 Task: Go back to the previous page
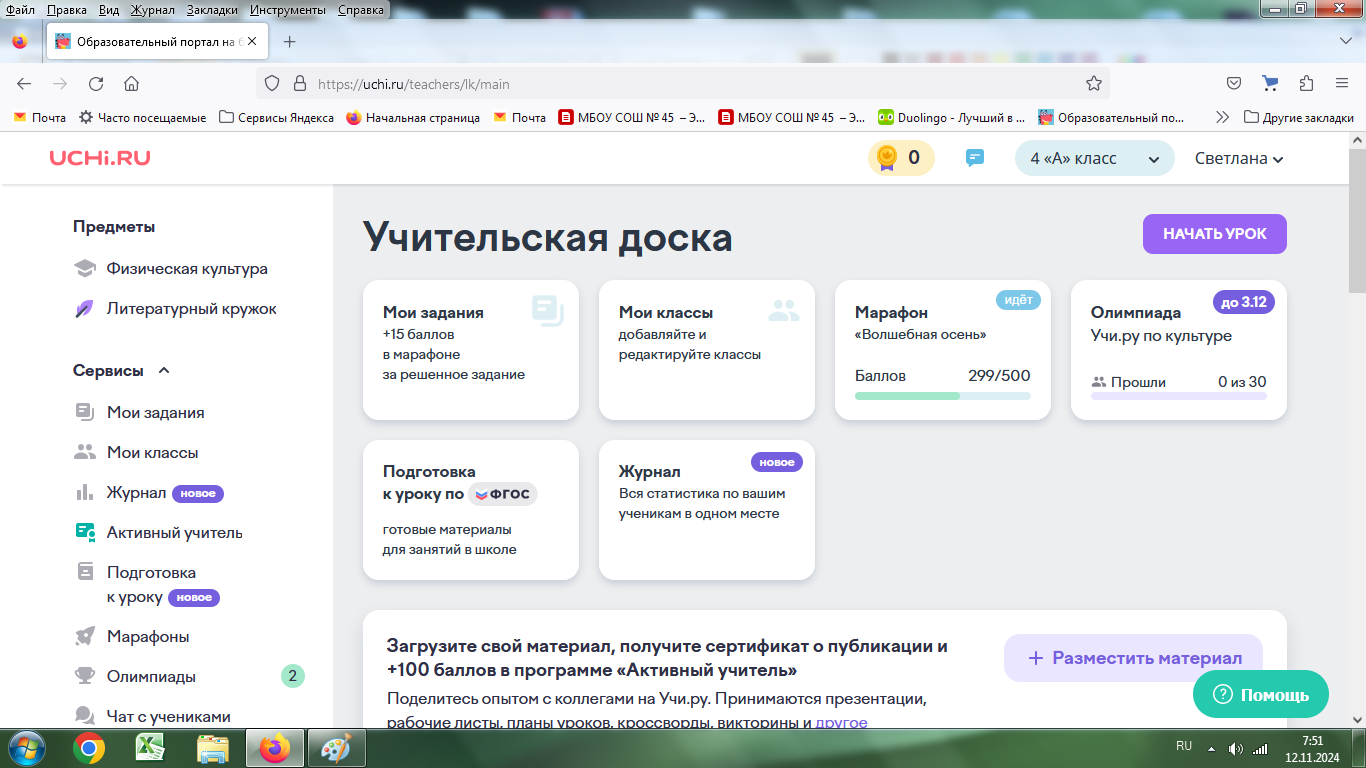(24, 84)
